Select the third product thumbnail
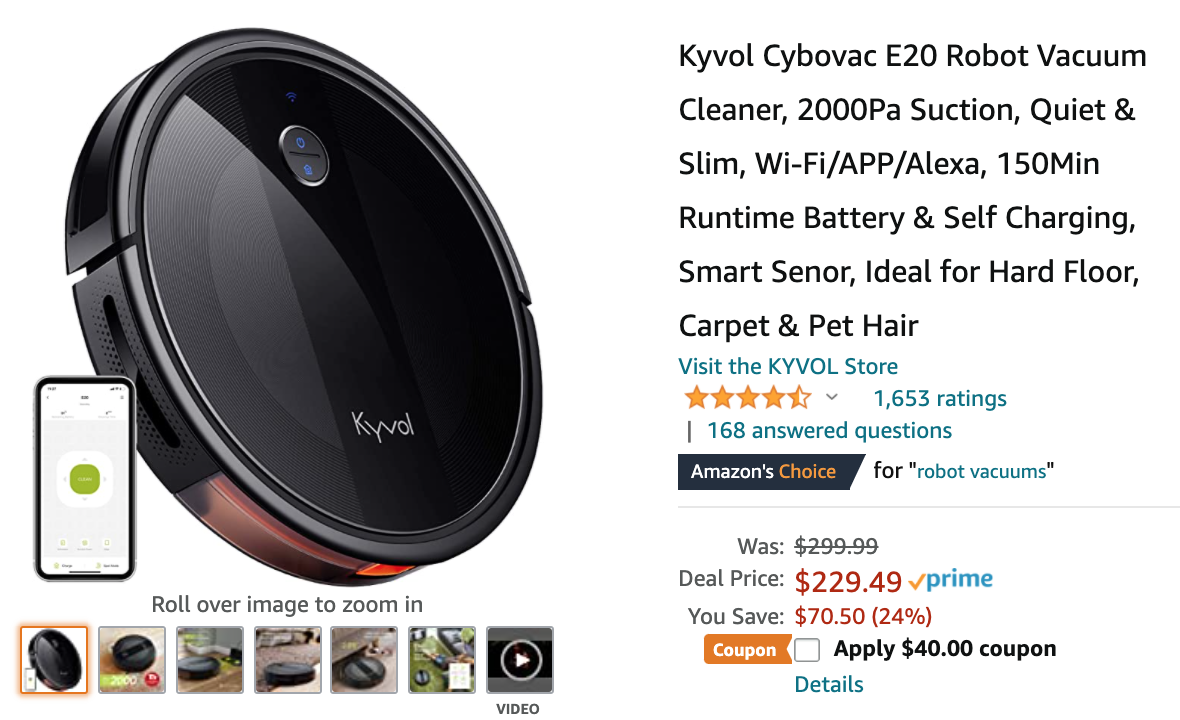The image size is (1180, 720). [210, 660]
